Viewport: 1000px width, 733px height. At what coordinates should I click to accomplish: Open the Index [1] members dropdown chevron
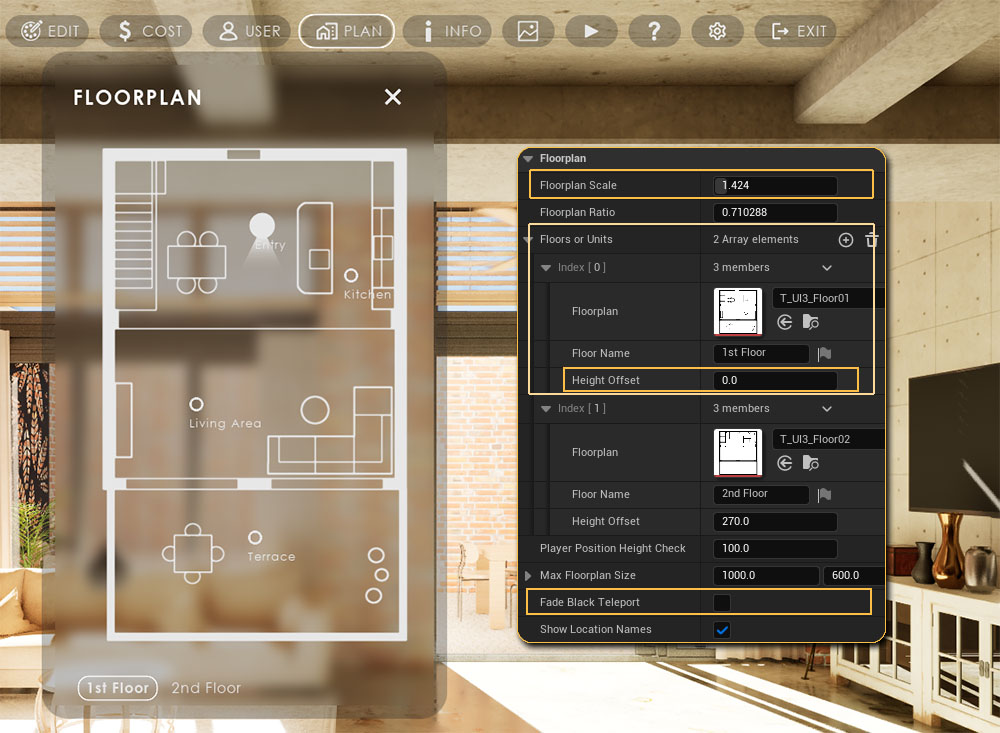(x=827, y=409)
